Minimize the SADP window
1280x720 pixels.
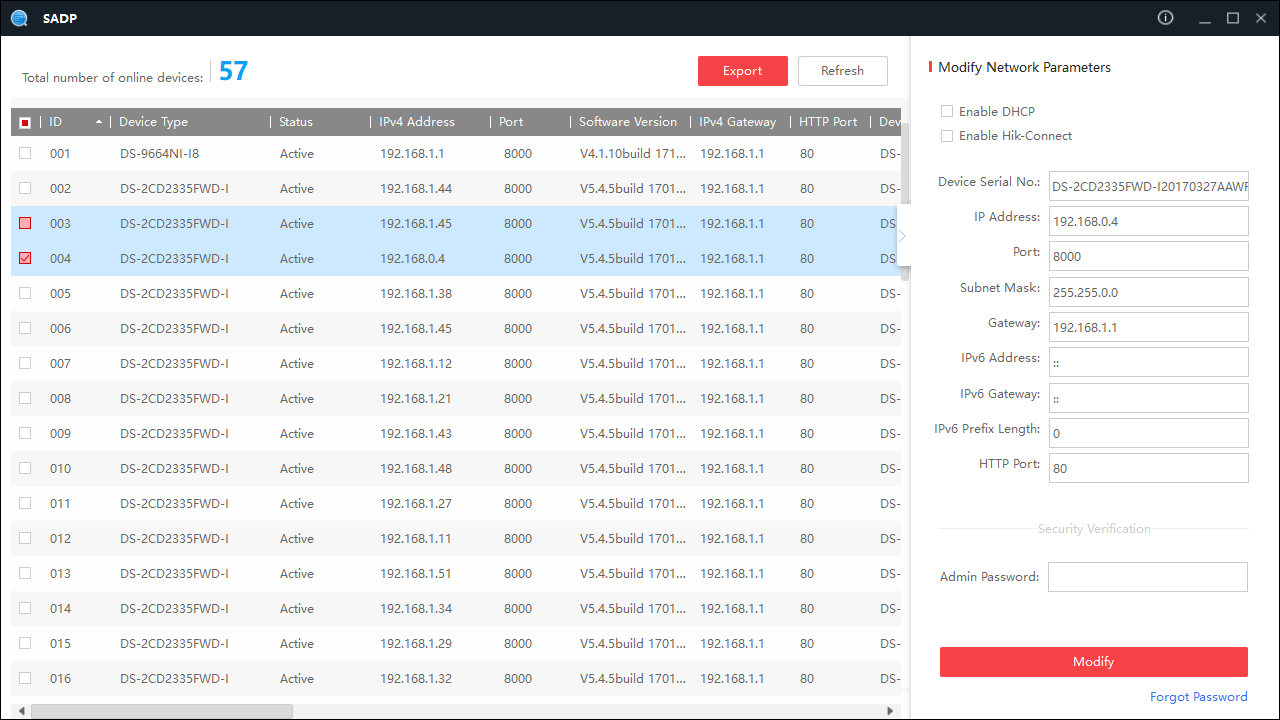pyautogui.click(x=1205, y=18)
